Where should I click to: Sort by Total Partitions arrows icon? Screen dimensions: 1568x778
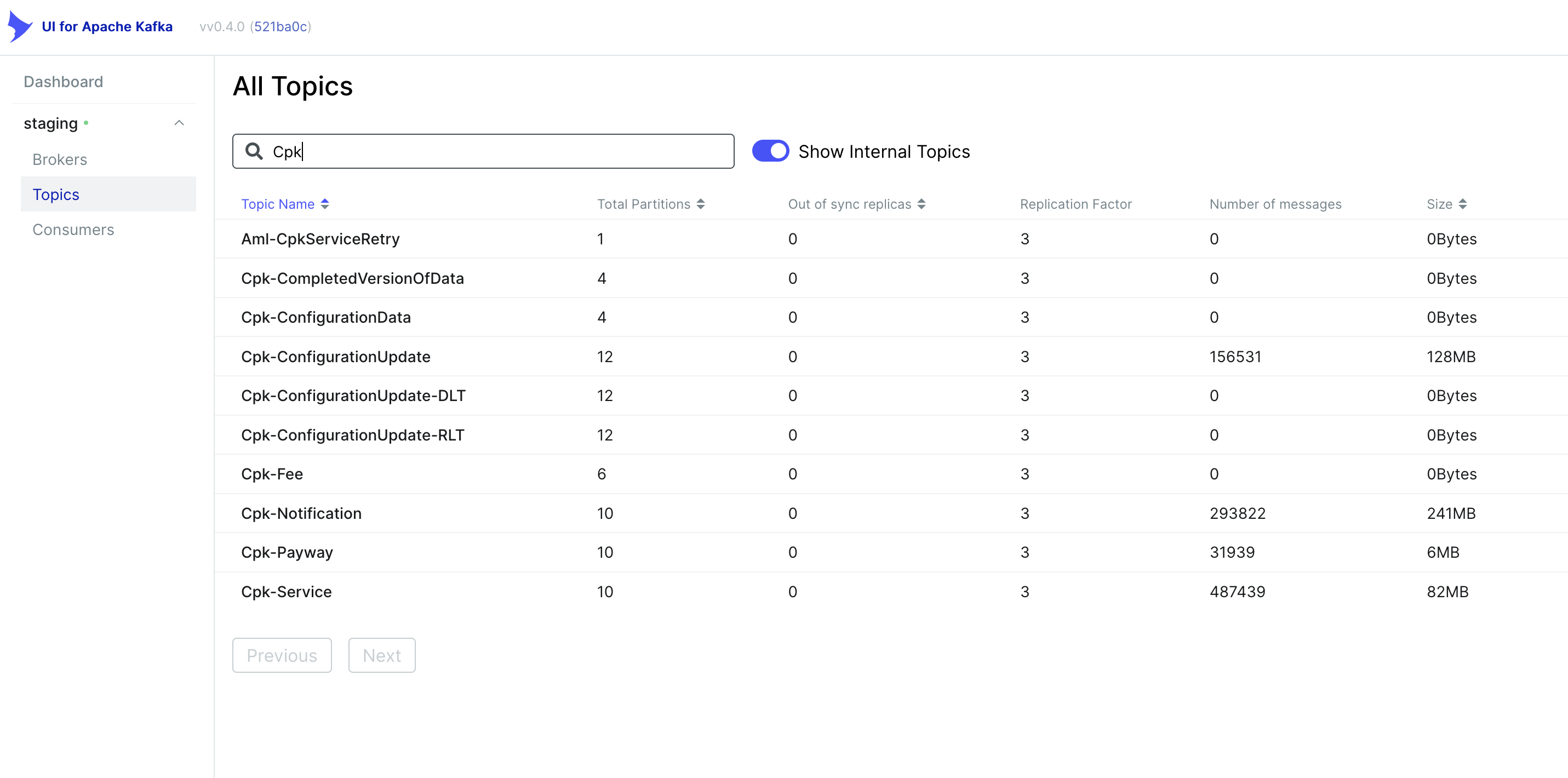pos(701,204)
